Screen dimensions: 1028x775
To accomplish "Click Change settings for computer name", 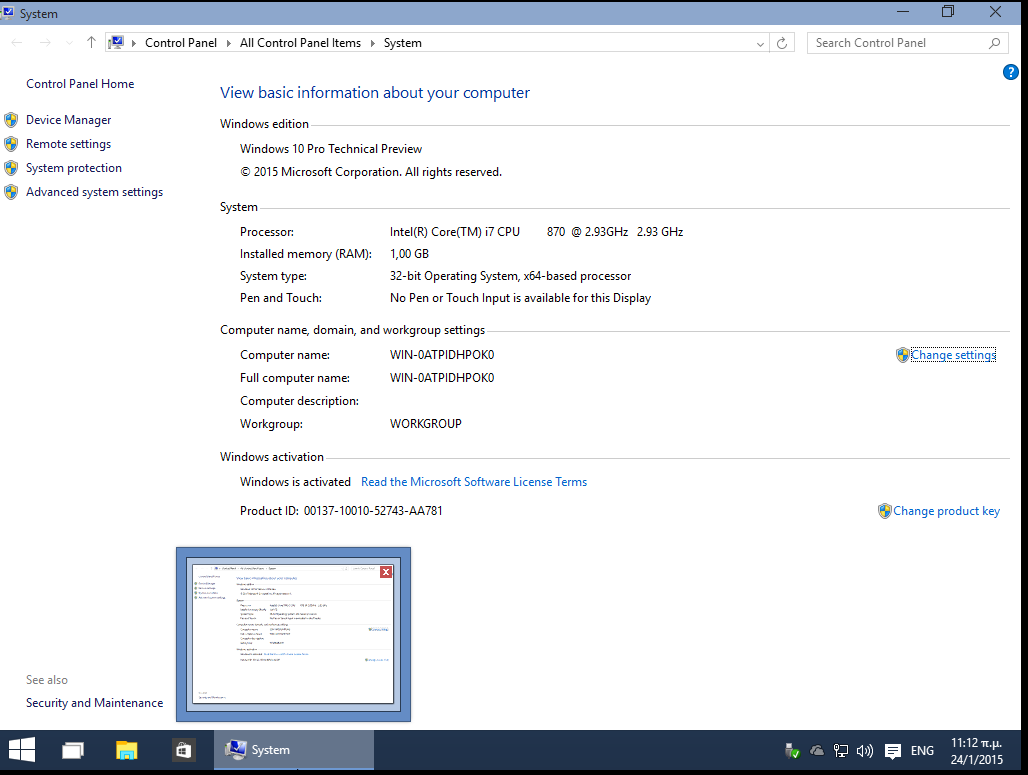I will click(x=953, y=355).
